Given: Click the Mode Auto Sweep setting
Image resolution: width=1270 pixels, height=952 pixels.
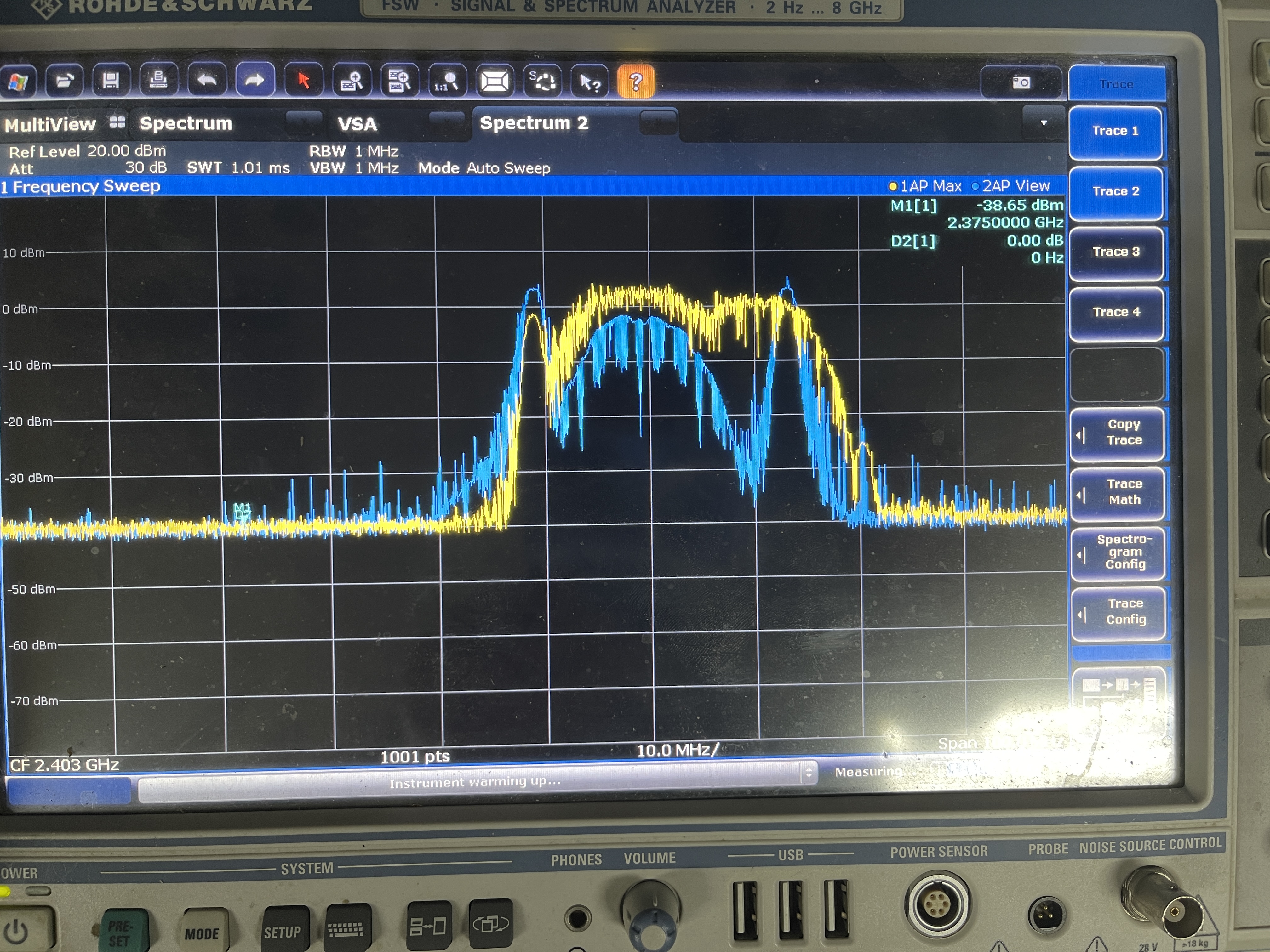Looking at the screenshot, I should click(x=484, y=168).
